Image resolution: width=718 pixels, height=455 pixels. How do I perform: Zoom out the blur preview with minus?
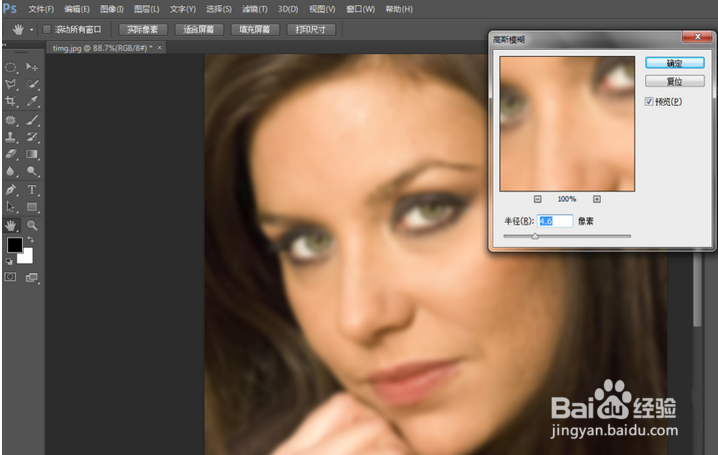(x=538, y=199)
